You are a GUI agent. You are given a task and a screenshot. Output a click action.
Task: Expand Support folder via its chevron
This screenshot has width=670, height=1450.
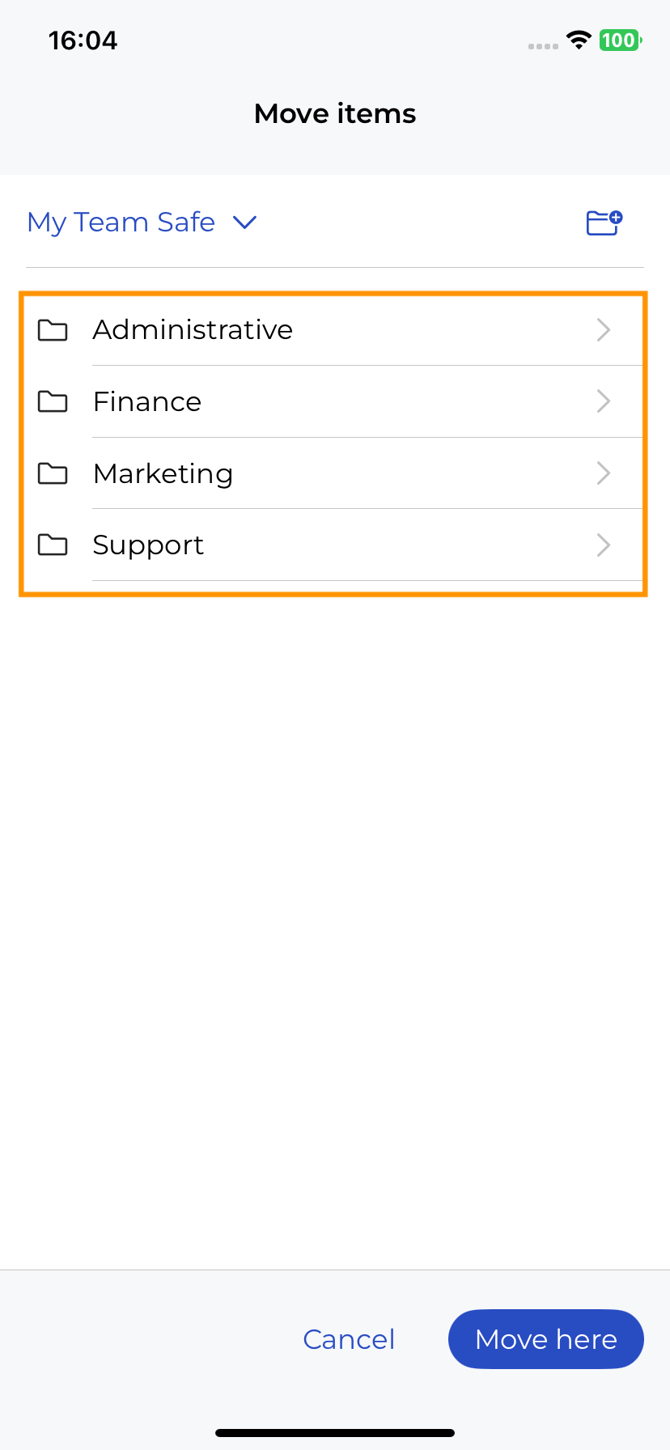pyautogui.click(x=603, y=545)
